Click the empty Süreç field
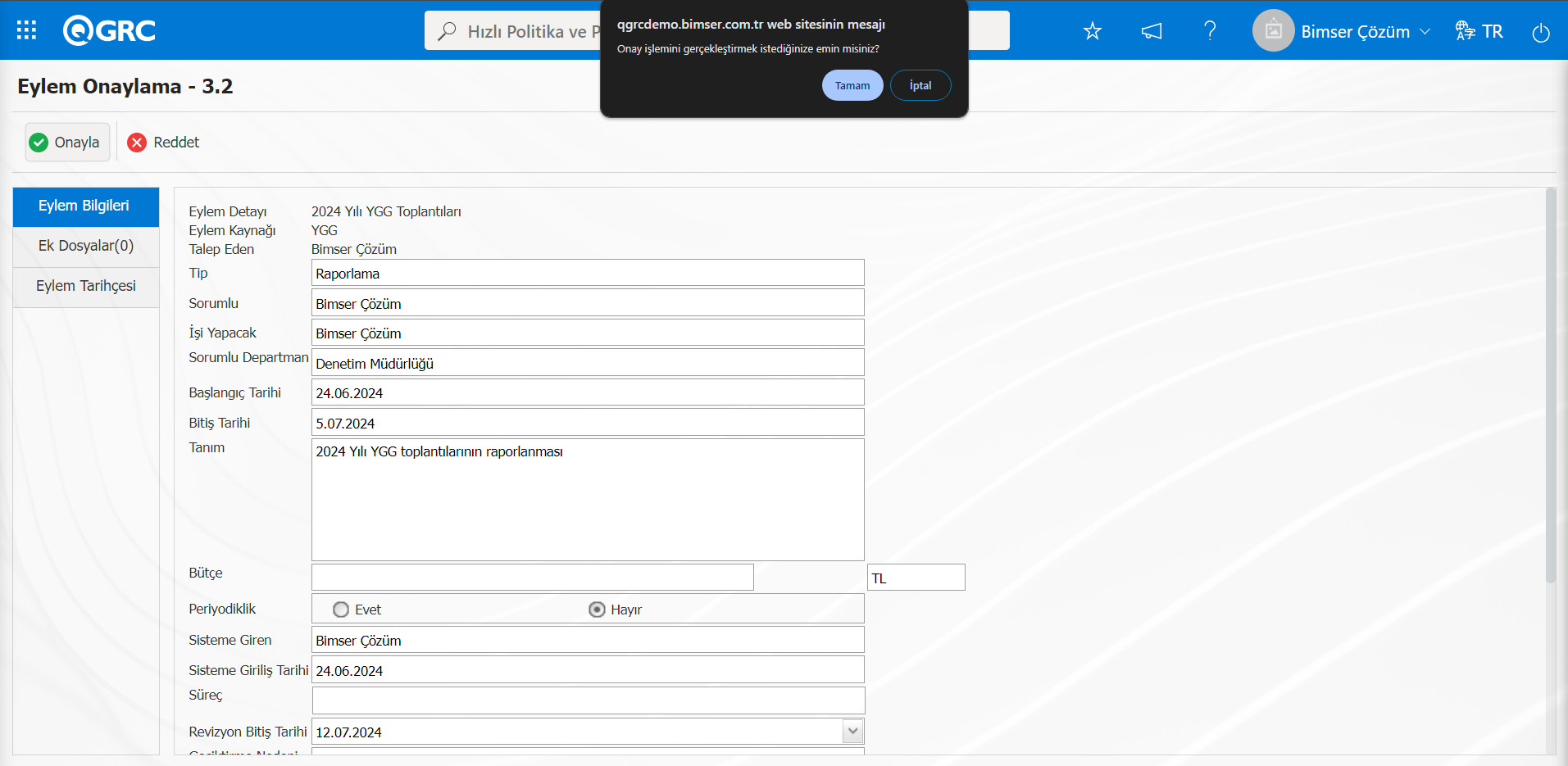 pyautogui.click(x=589, y=700)
